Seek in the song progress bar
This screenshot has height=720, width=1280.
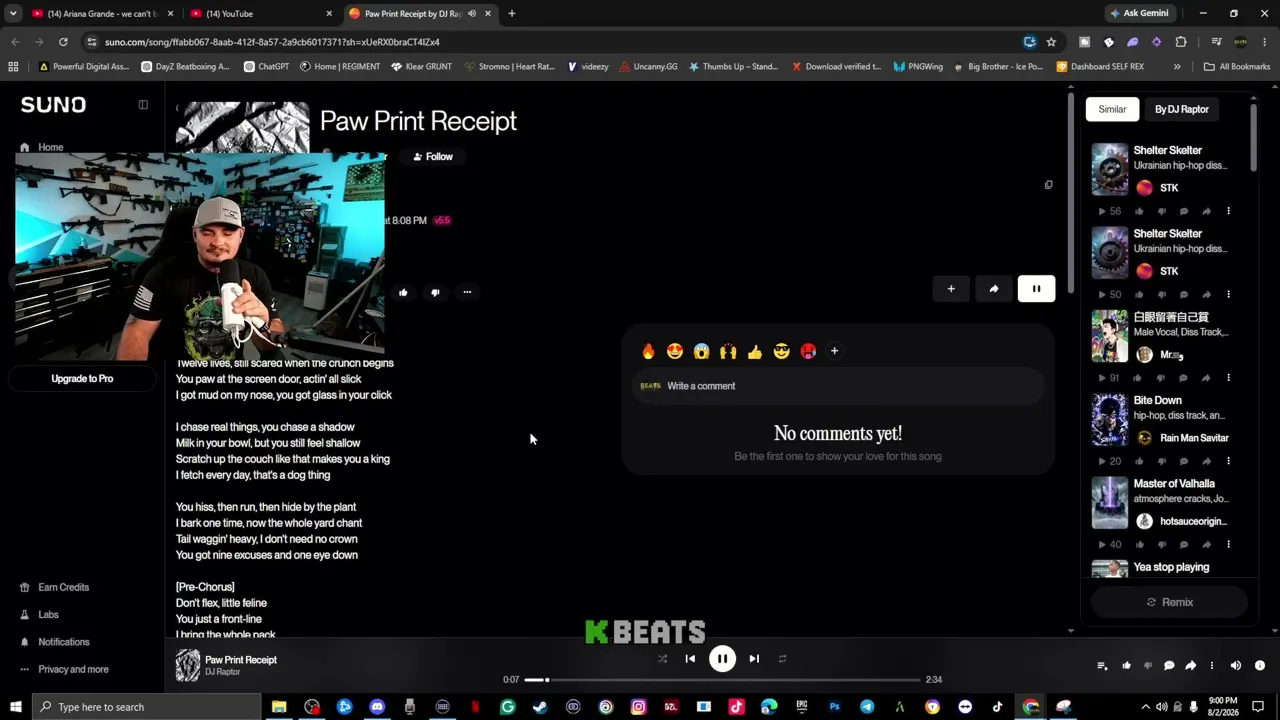pyautogui.click(x=721, y=680)
